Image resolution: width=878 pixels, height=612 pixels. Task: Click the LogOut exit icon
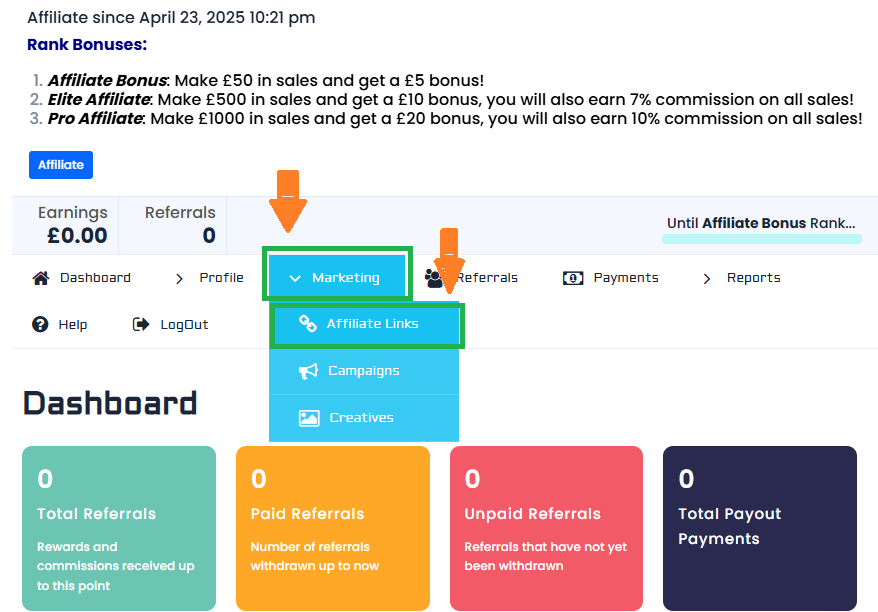pyautogui.click(x=140, y=324)
